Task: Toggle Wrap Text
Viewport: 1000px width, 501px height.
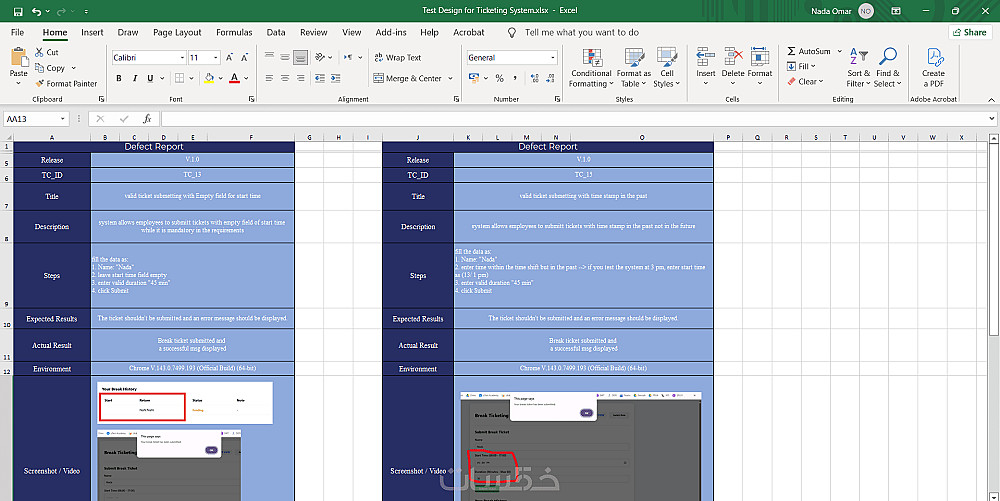Action: click(397, 57)
